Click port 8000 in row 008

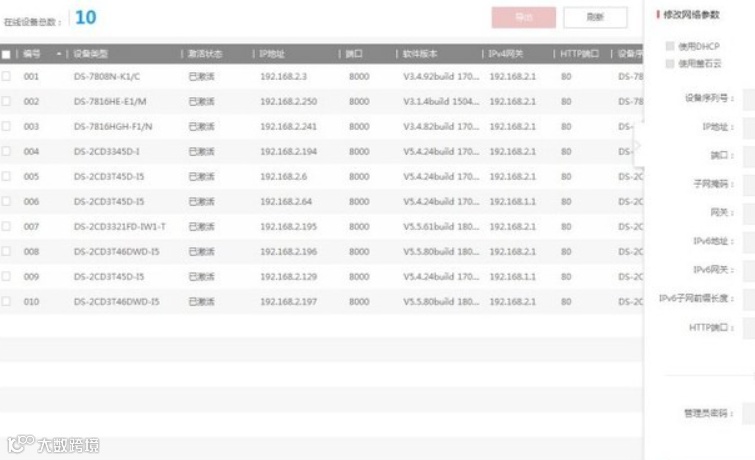click(x=359, y=252)
